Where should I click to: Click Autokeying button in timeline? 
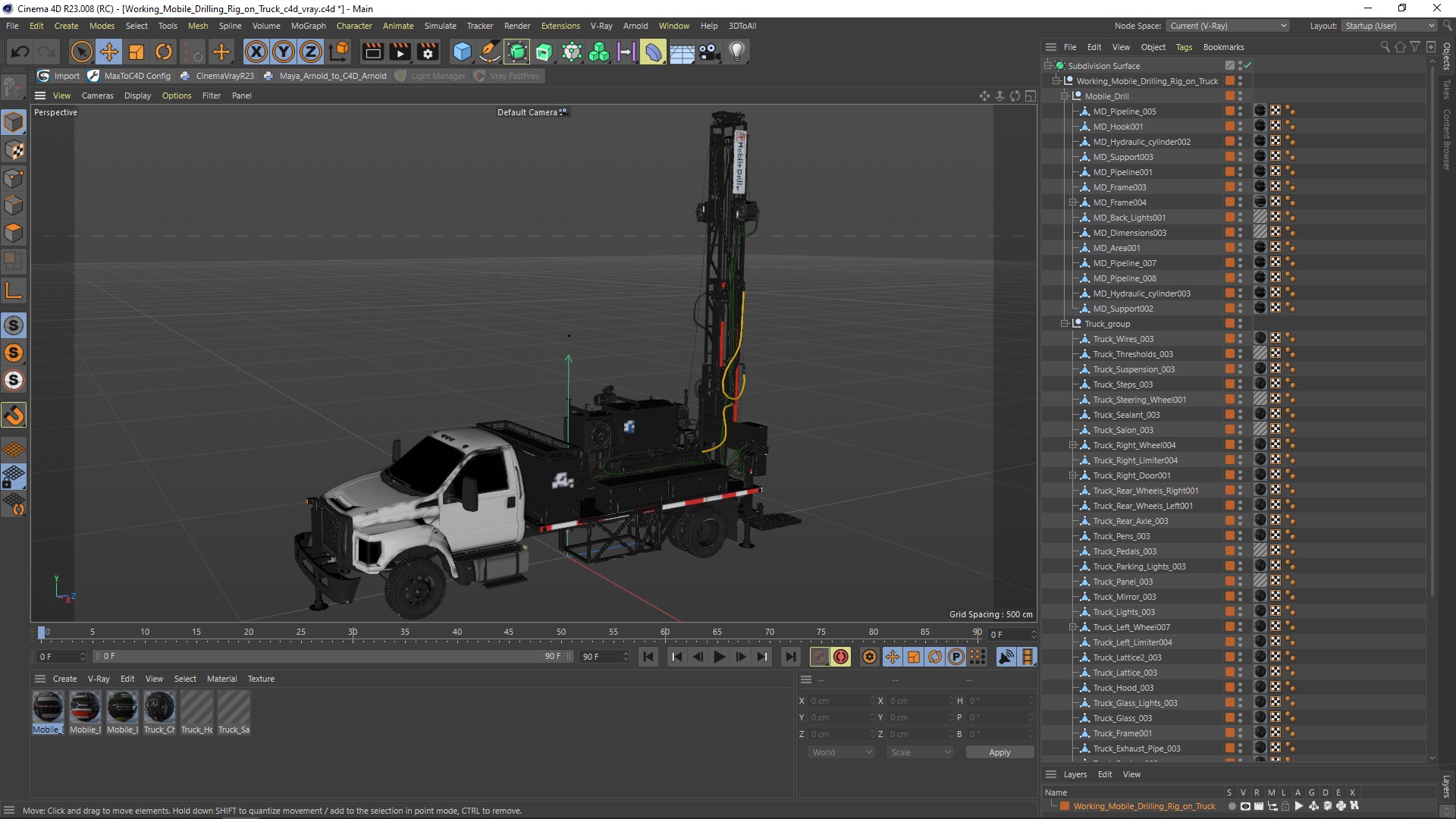pos(840,657)
